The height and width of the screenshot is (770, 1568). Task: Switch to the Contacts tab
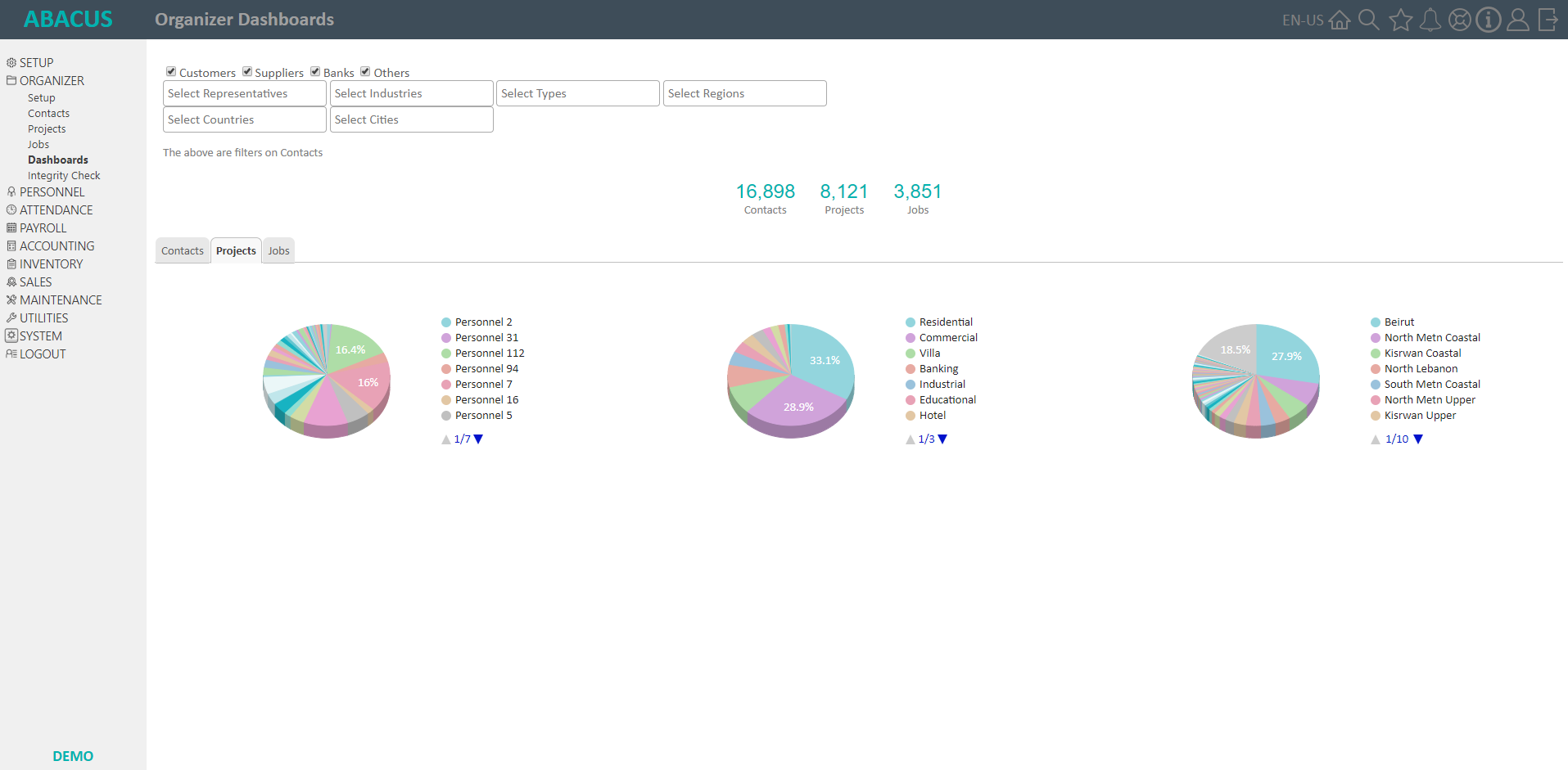point(182,251)
